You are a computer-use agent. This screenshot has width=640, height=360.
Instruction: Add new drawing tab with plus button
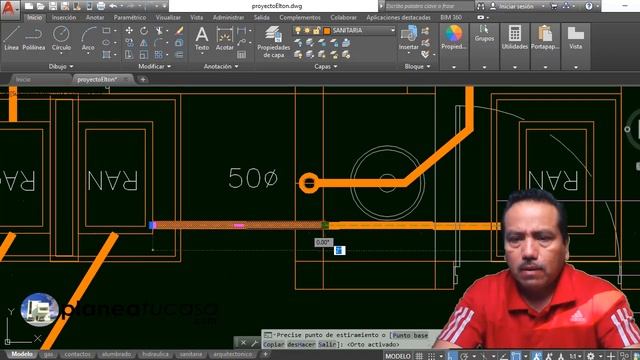[143, 80]
